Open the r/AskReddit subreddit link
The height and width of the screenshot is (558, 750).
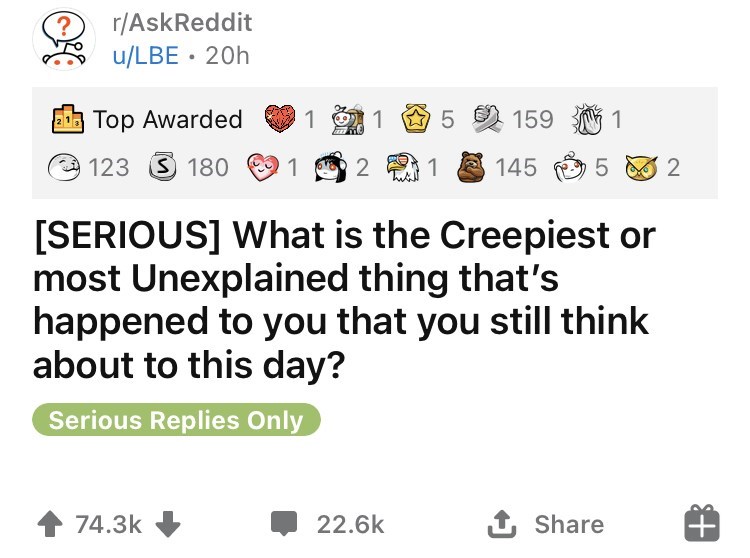pos(181,22)
